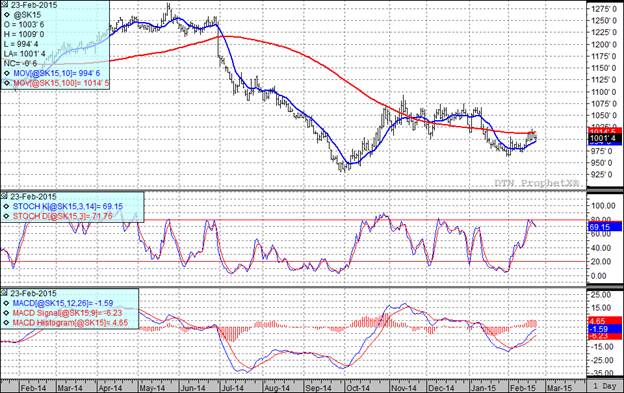
Task: Click the Oct-14 label on time axis
Action: pyautogui.click(x=357, y=388)
